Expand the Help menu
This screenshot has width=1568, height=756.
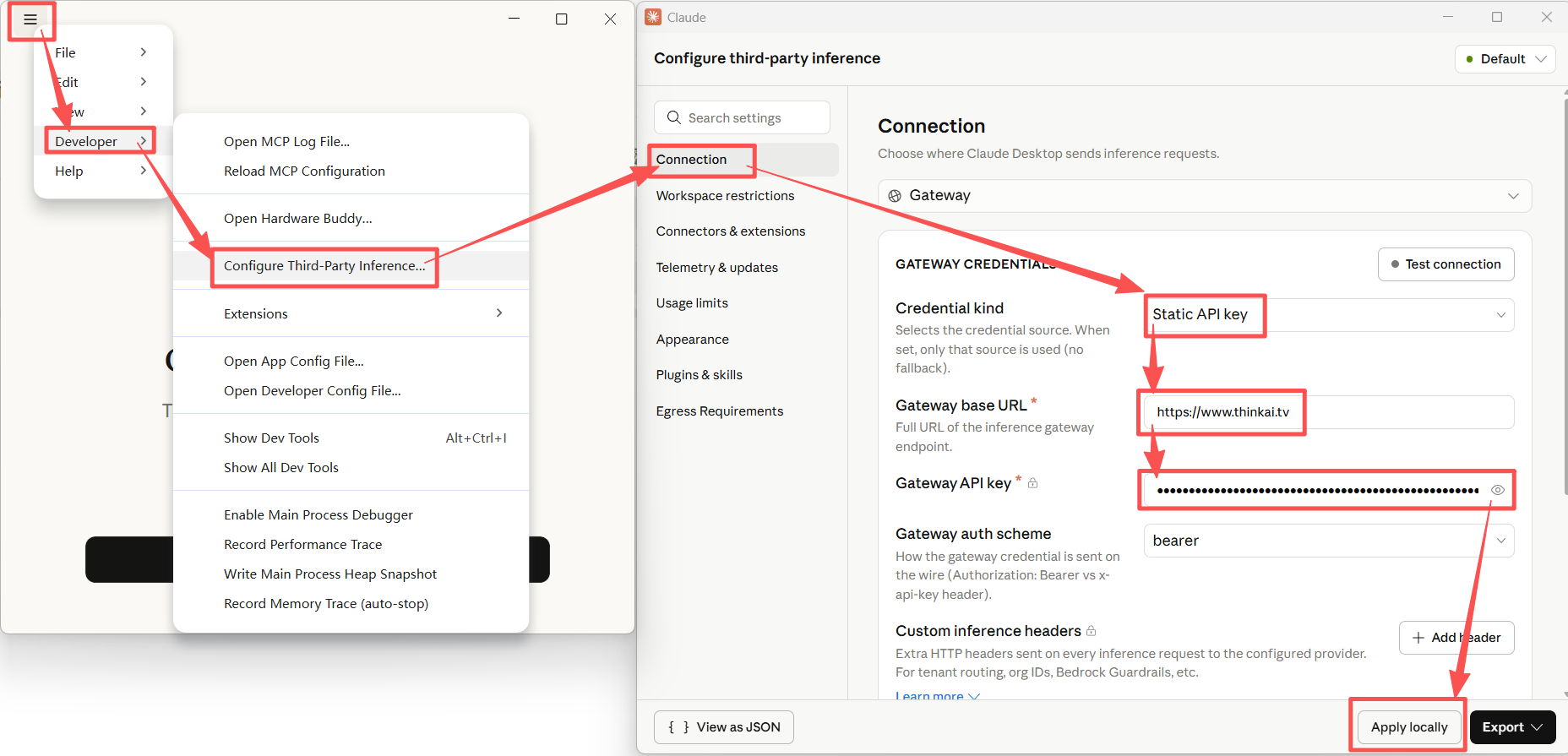click(x=101, y=171)
